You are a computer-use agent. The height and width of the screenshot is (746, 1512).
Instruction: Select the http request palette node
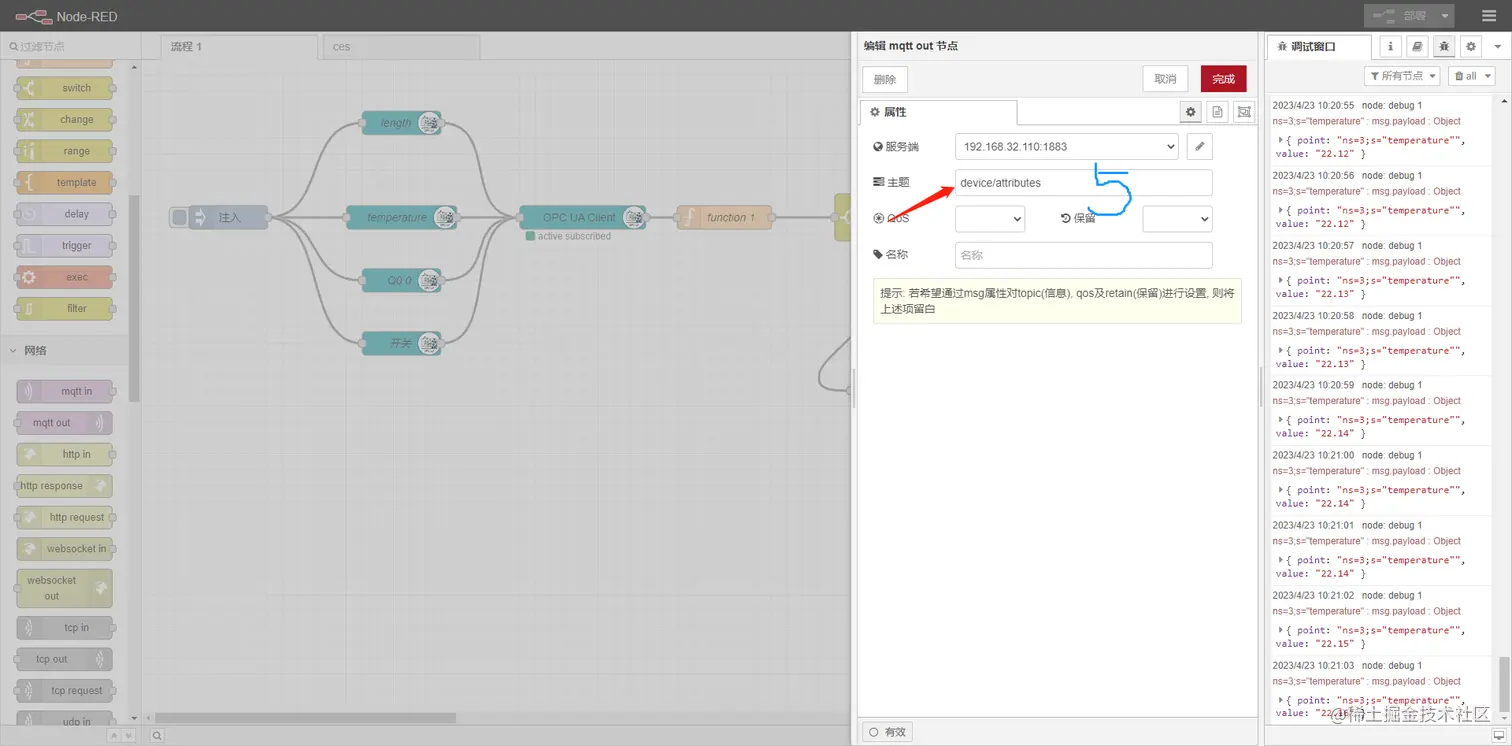(64, 517)
